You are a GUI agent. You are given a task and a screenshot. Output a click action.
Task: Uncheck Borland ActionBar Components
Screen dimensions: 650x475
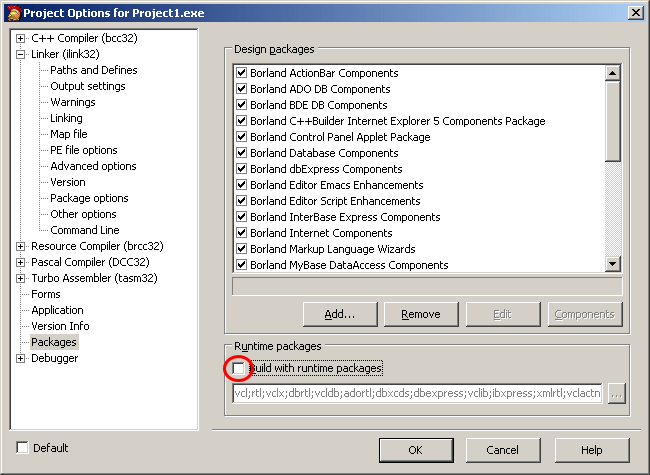pos(241,73)
